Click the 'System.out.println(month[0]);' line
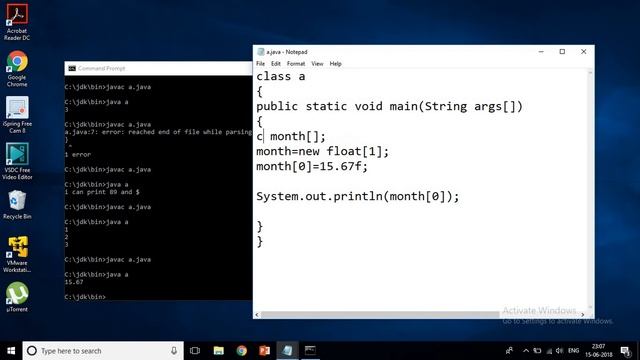 pyautogui.click(x=358, y=196)
